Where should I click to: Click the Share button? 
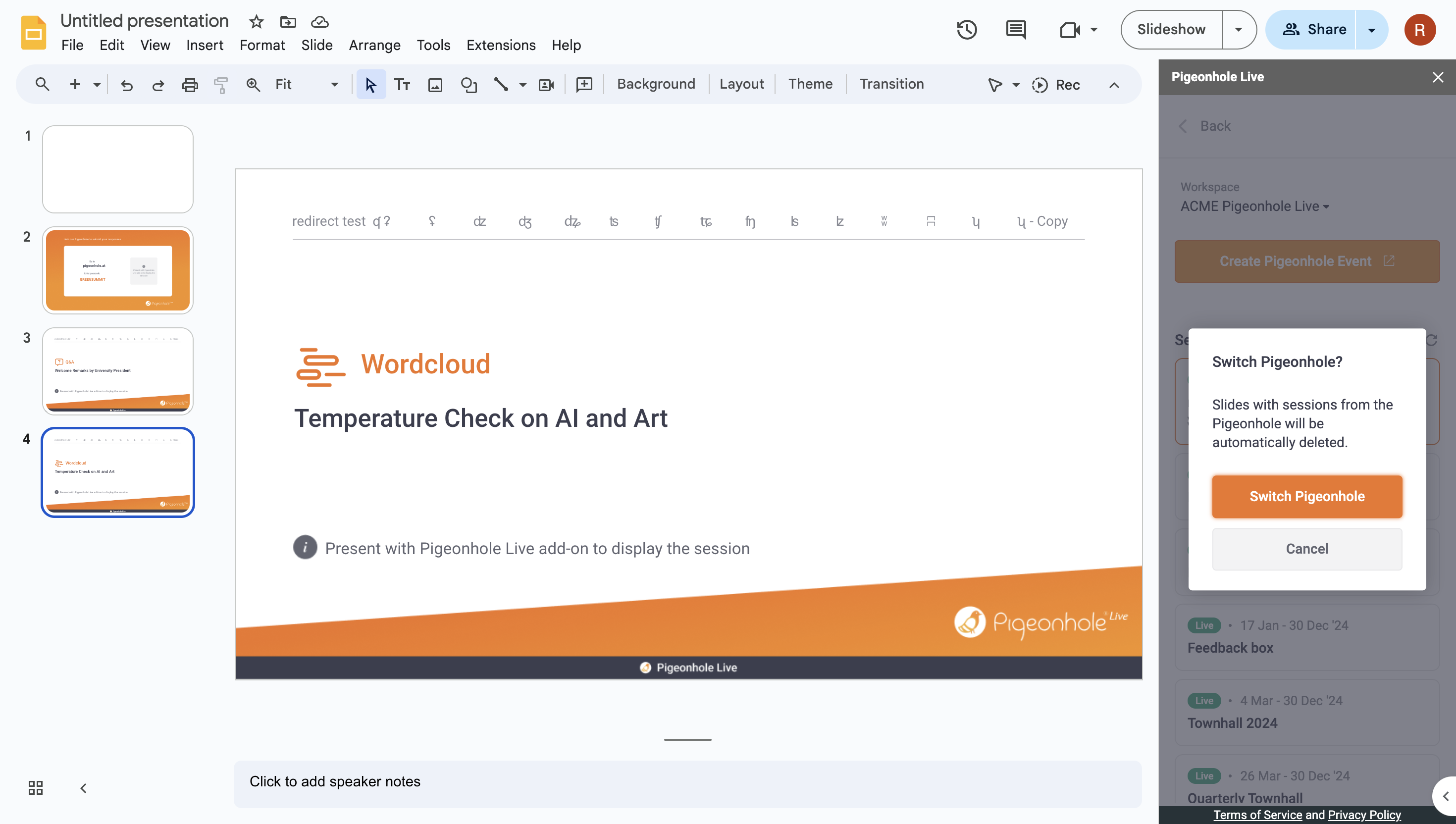click(1311, 29)
